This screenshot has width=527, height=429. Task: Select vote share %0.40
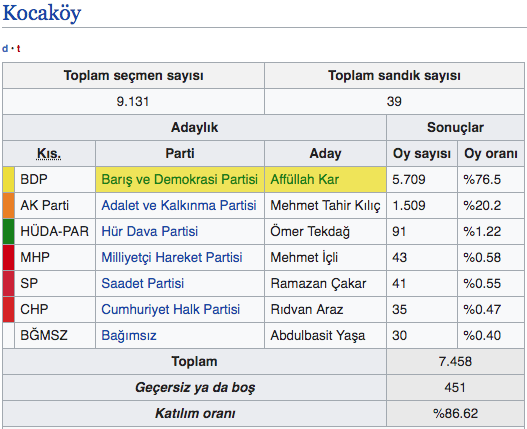click(x=482, y=336)
